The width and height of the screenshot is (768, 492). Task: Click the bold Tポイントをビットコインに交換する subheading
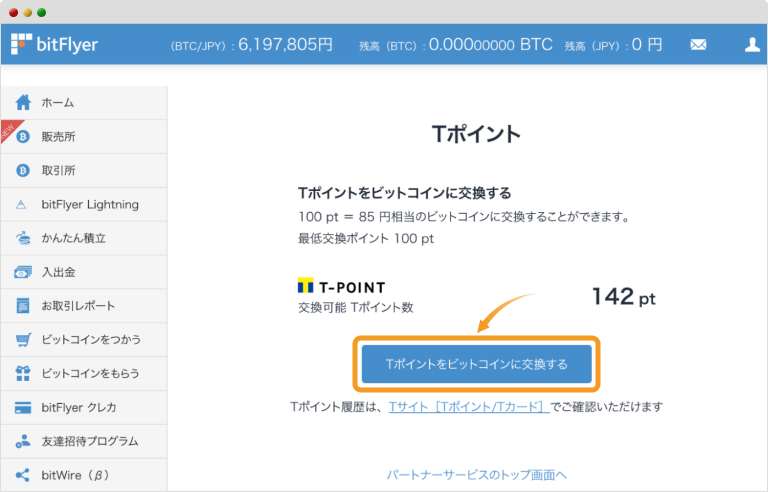tap(405, 193)
